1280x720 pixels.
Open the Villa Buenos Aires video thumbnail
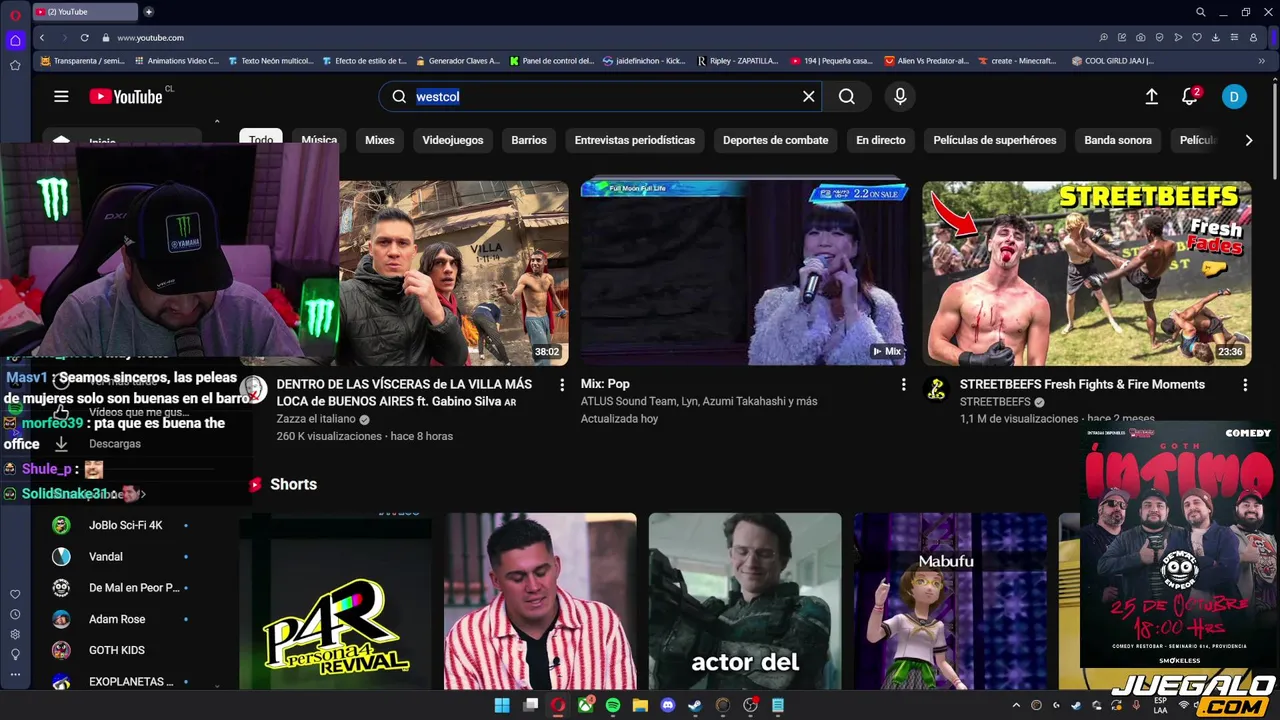[454, 273]
